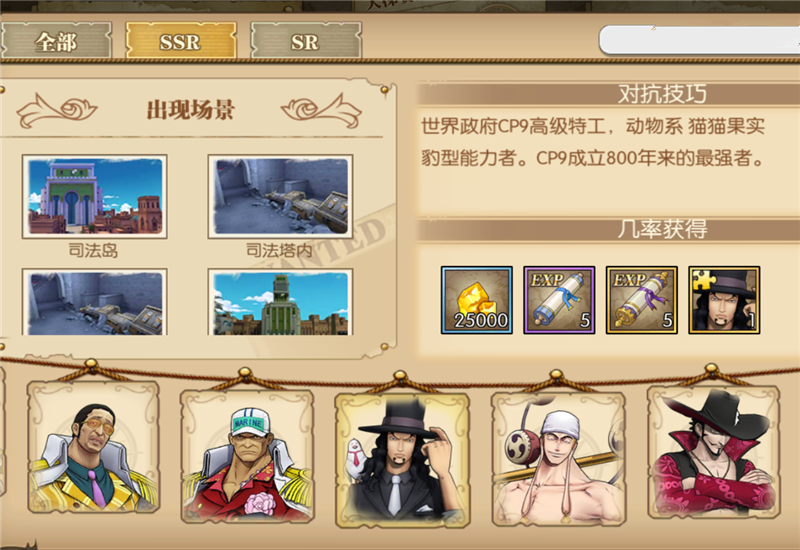Select the Kizaru character portrait card
This screenshot has height=550, width=800.
point(93,447)
